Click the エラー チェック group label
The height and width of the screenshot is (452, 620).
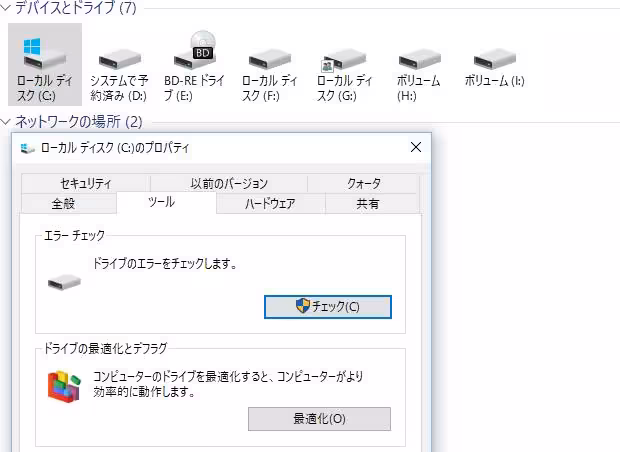pos(74,235)
